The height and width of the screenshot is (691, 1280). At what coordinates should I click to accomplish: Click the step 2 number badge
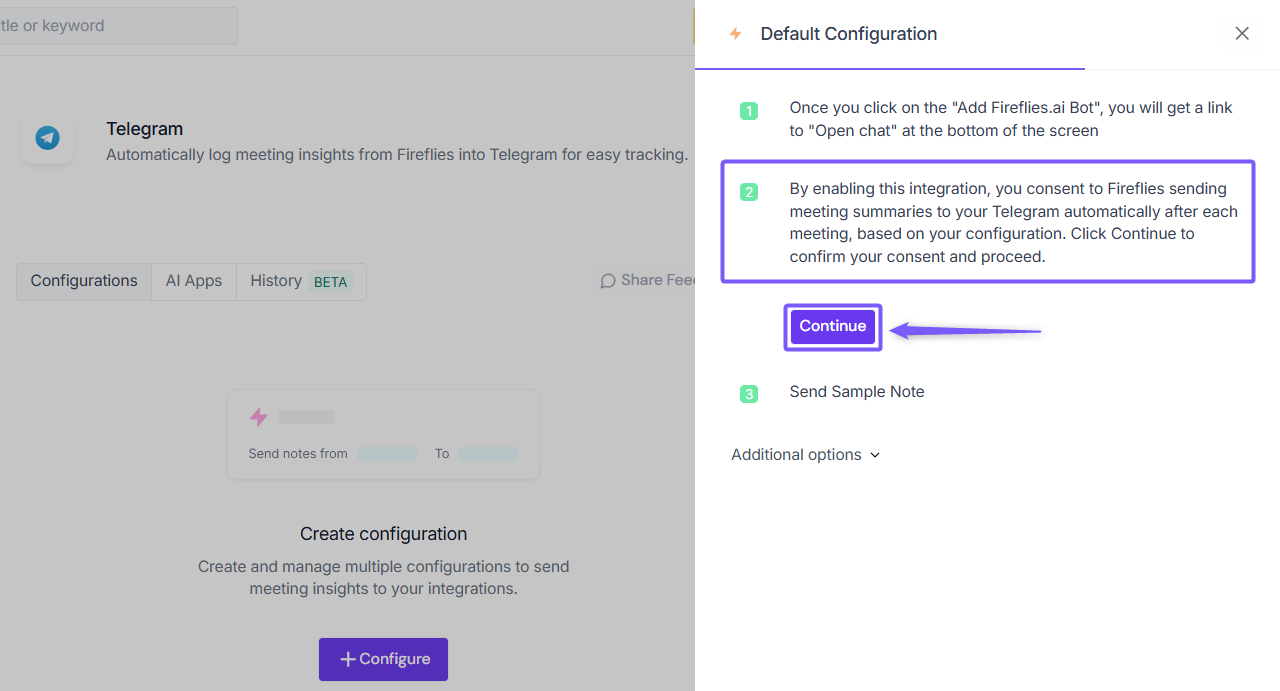click(749, 192)
